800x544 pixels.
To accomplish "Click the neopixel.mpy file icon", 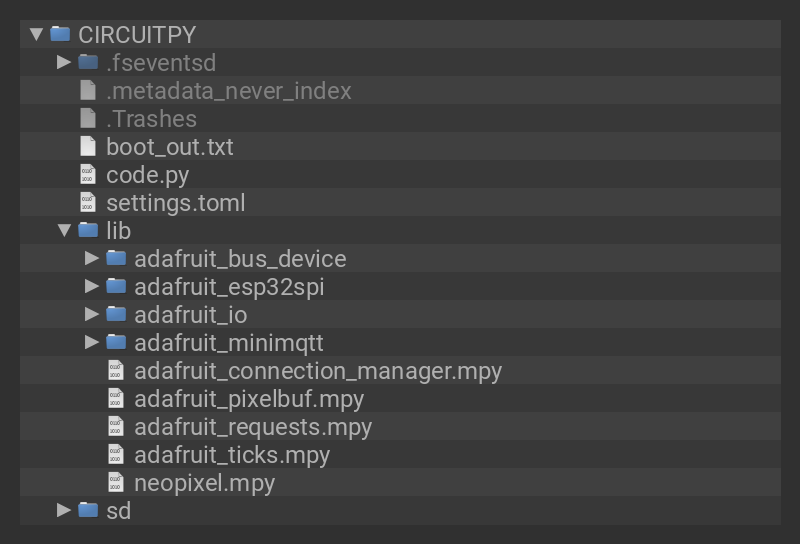I will (116, 482).
